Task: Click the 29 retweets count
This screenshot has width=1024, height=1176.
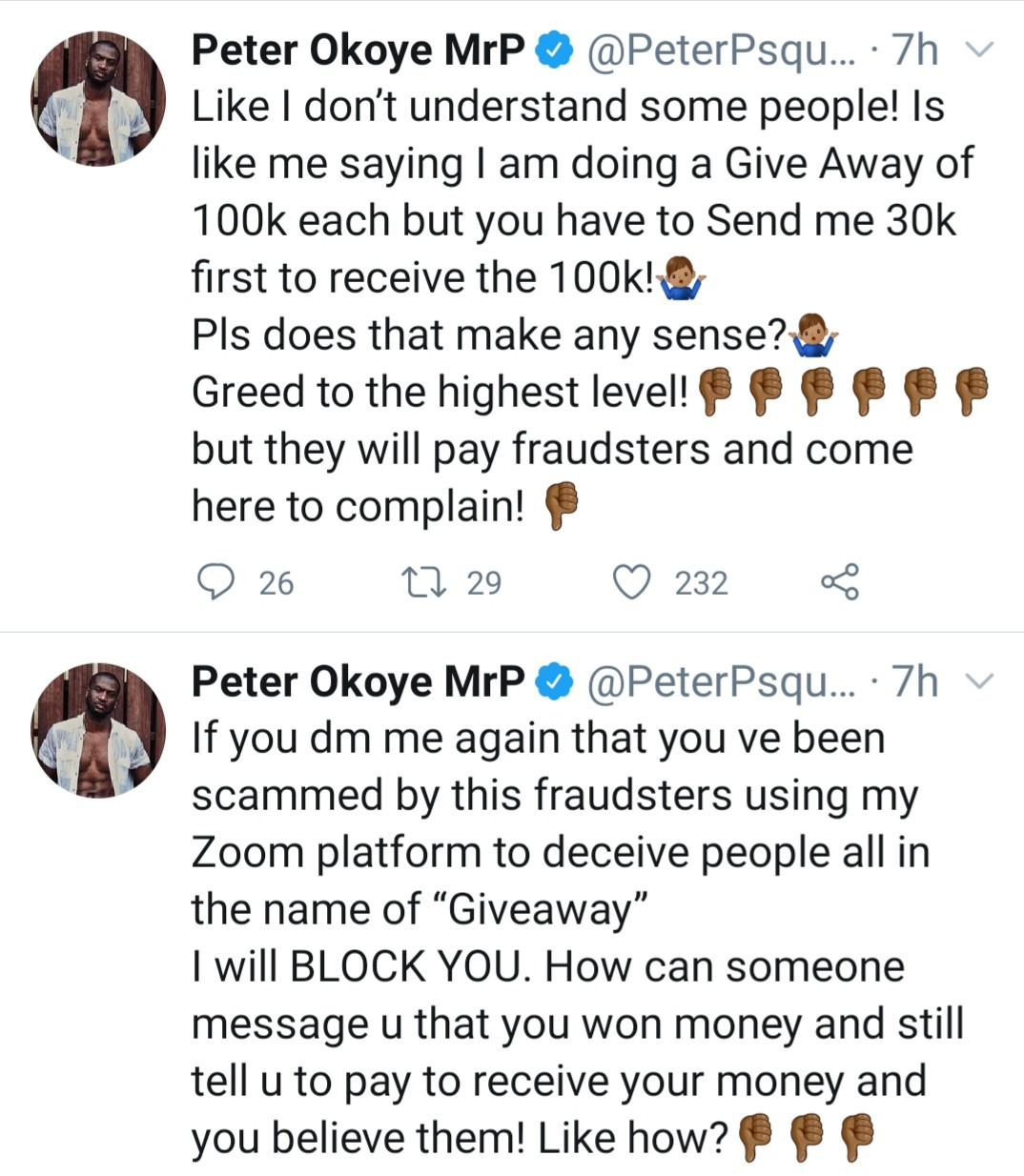Action: coord(484,582)
